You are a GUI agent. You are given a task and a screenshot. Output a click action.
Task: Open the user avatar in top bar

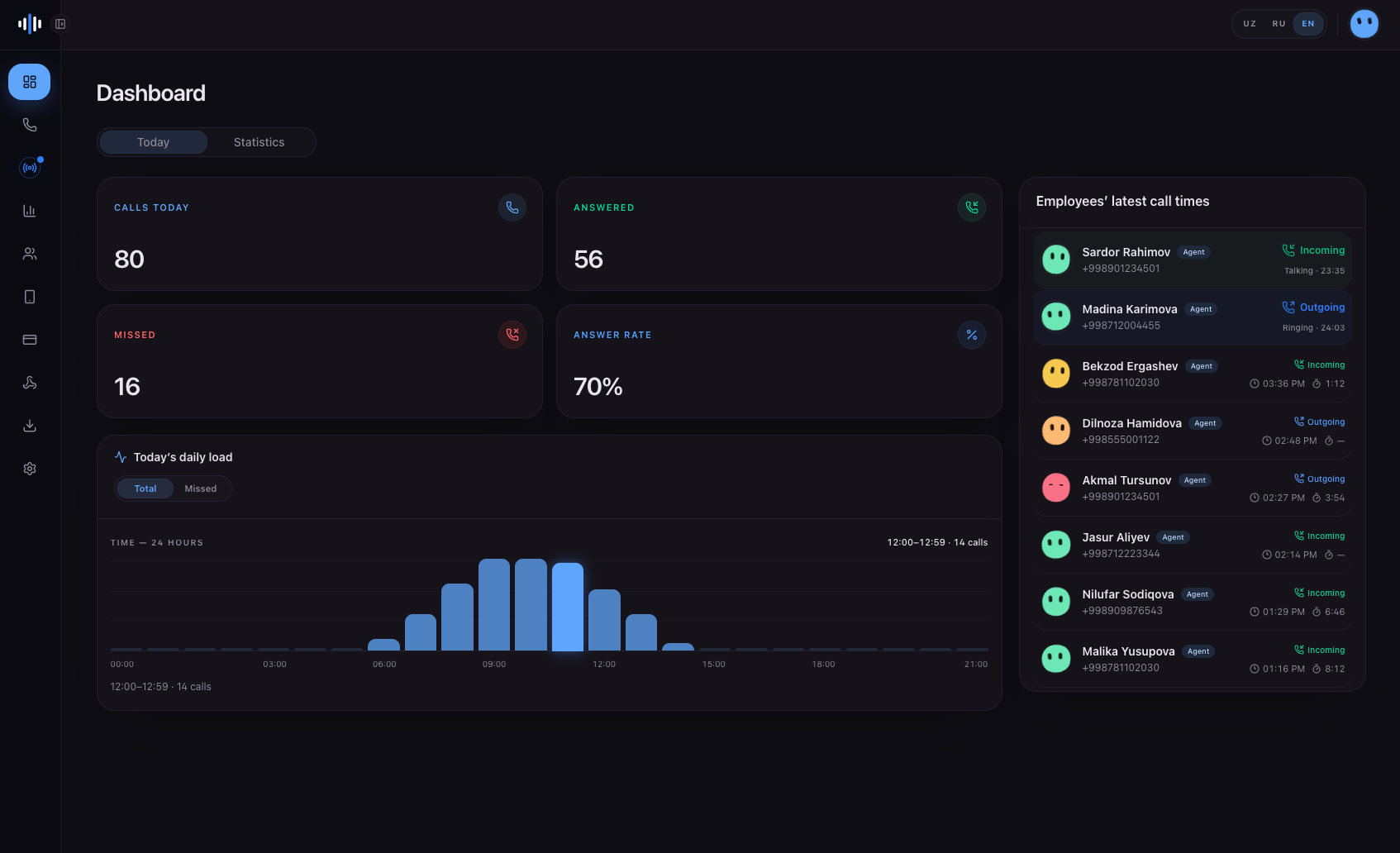1364,24
